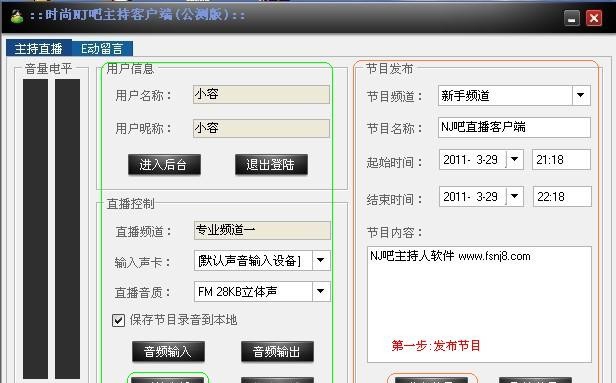Click the 起始时间 time field 21:18

[x=561, y=159]
